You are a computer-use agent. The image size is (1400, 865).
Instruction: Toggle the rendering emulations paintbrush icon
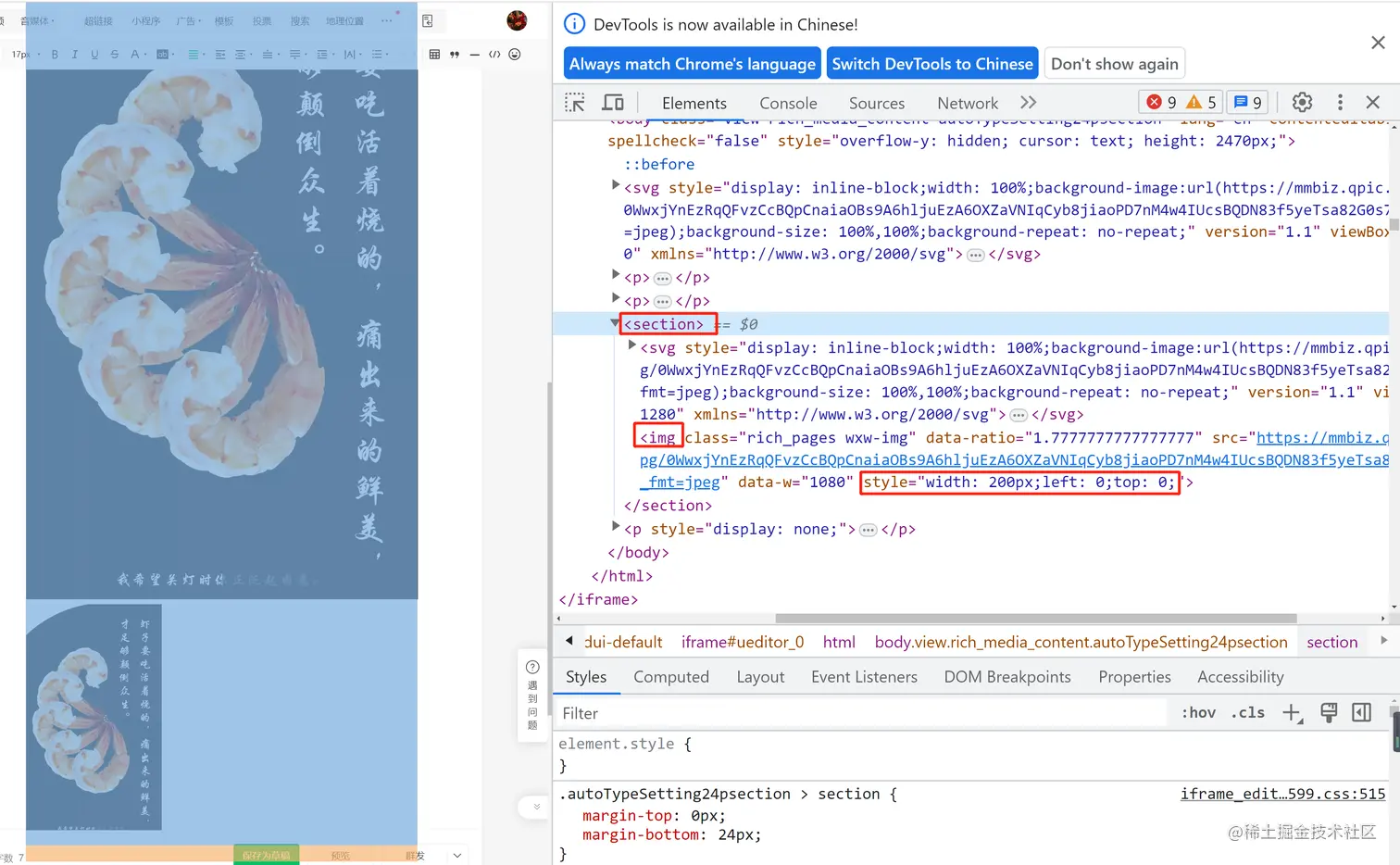pyautogui.click(x=1328, y=712)
